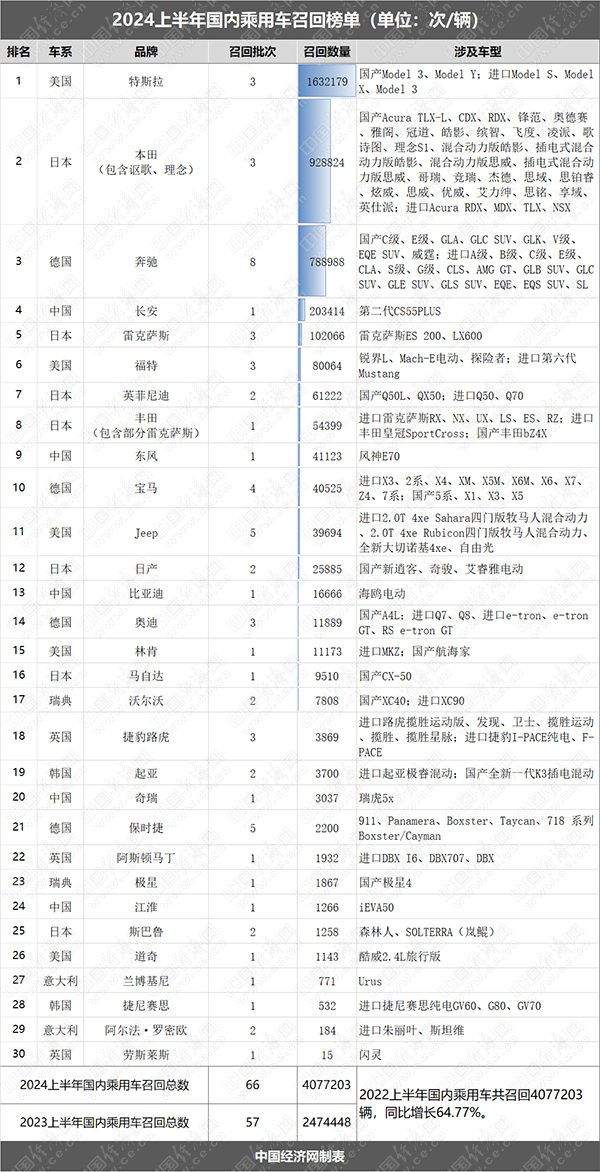
Task: Click the batch total '57'
Action: [x=253, y=1122]
